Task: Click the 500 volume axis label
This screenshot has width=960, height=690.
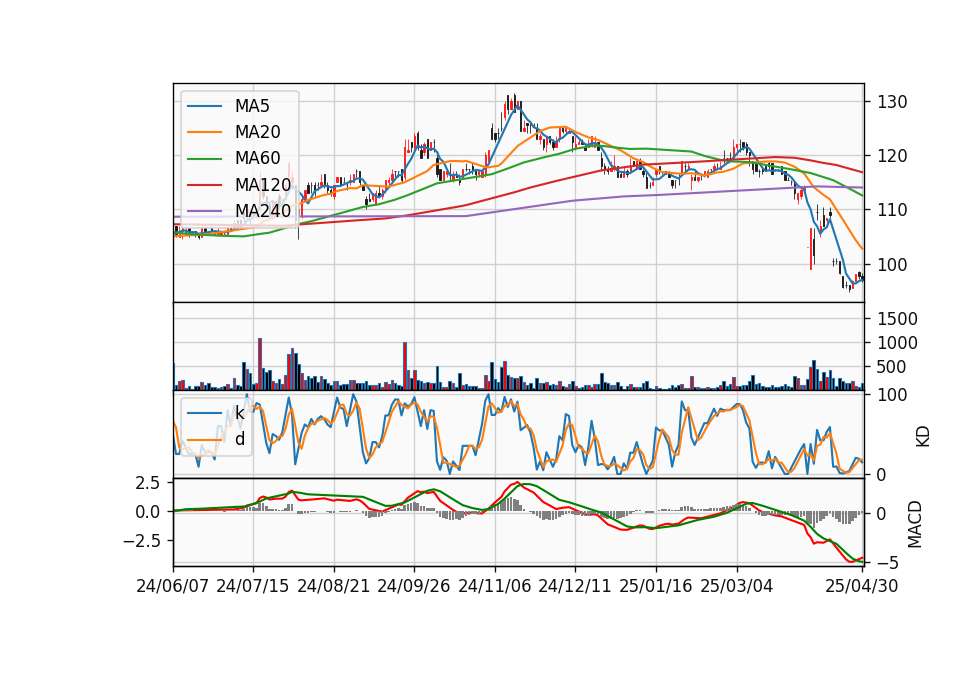Action: click(x=892, y=367)
